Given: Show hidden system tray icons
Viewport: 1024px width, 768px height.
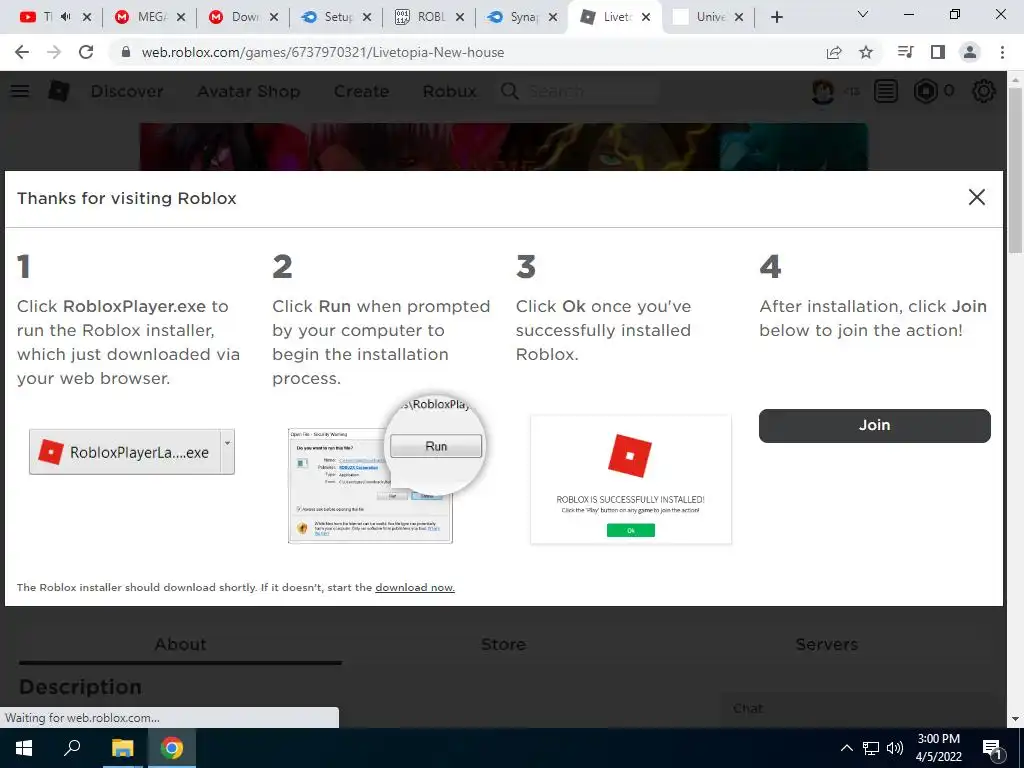Looking at the screenshot, I should [846, 748].
